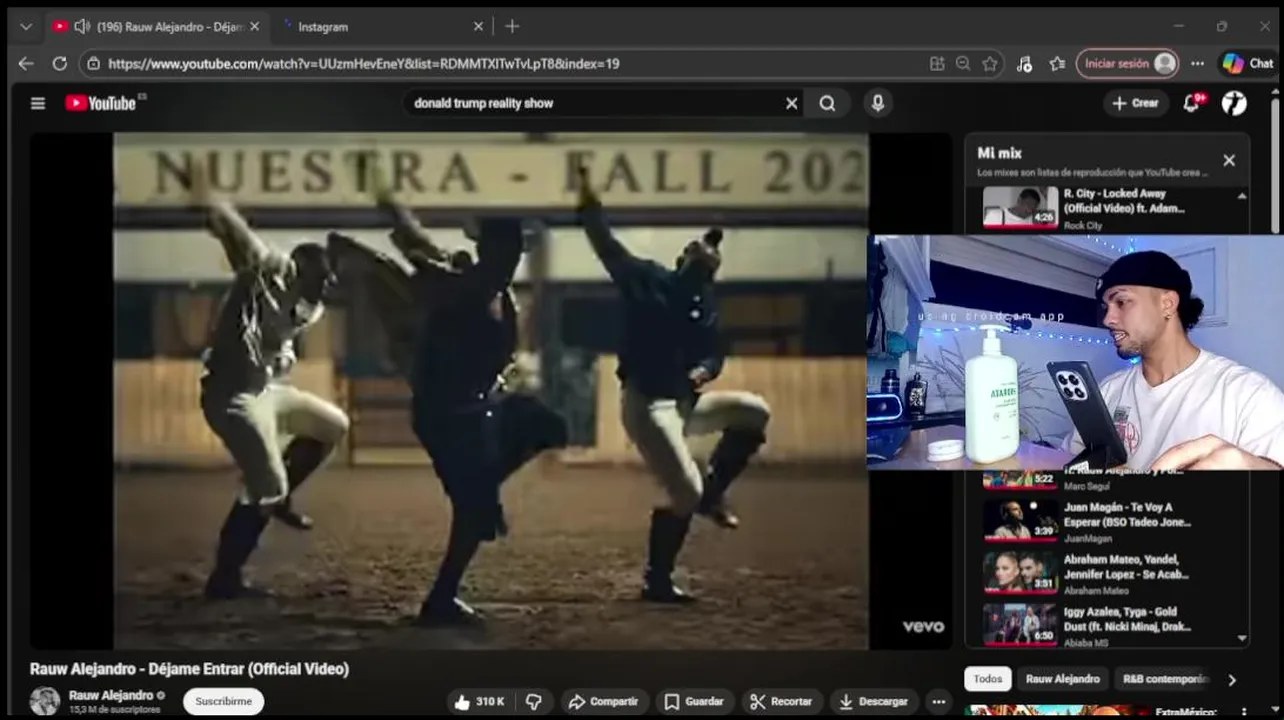The image size is (1284, 720).
Task: Open the browser tab list dropdown arrow
Action: coord(26,27)
